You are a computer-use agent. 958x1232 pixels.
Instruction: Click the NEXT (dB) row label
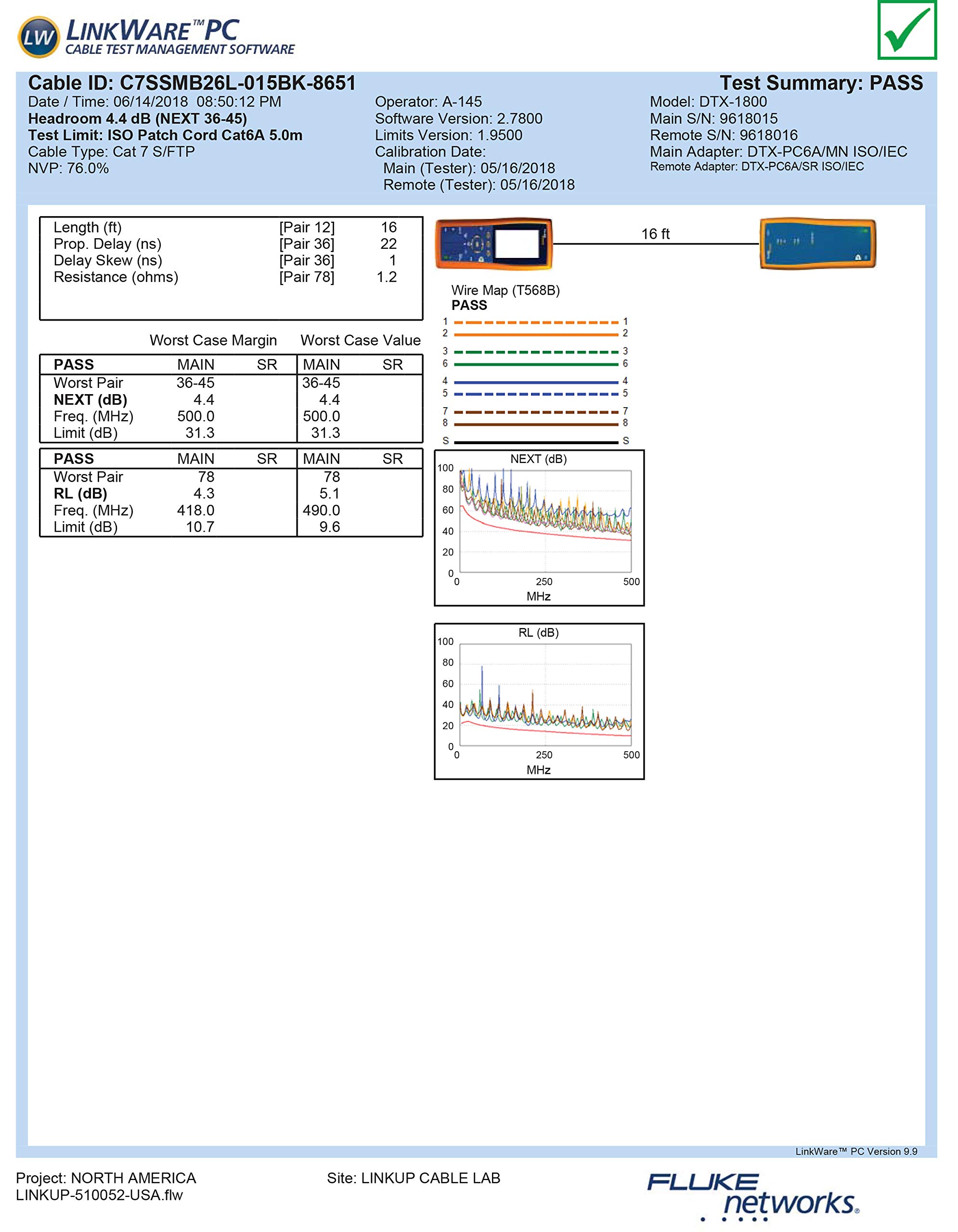[x=91, y=400]
